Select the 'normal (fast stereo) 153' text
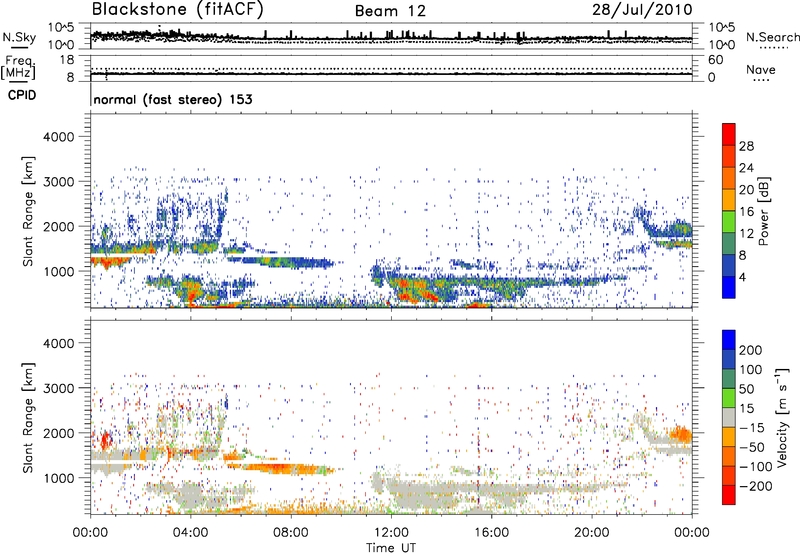This screenshot has width=800, height=554. click(173, 100)
